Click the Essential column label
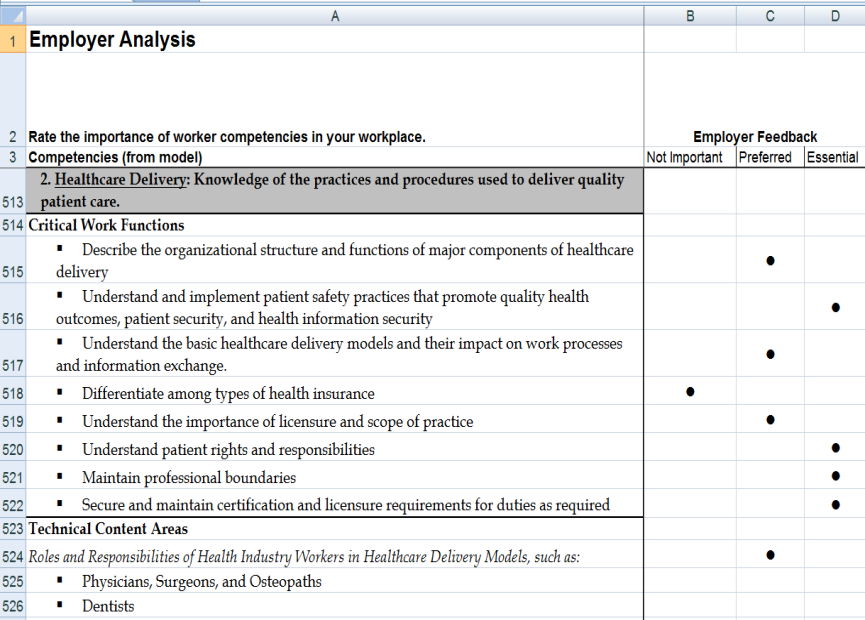Image resolution: width=865 pixels, height=620 pixels. [x=833, y=157]
